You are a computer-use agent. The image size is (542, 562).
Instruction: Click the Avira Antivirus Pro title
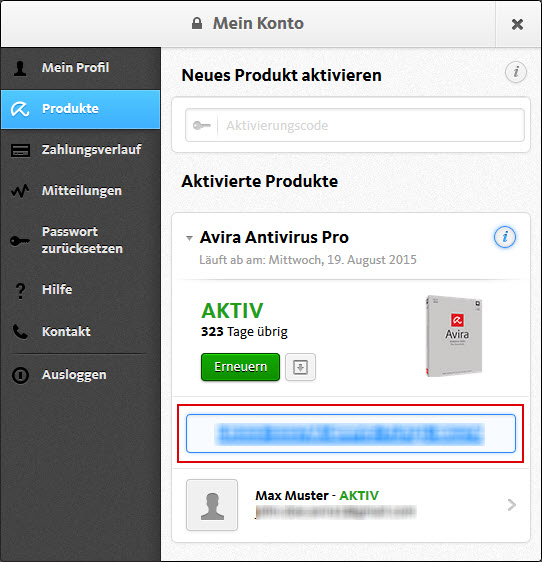[274, 237]
